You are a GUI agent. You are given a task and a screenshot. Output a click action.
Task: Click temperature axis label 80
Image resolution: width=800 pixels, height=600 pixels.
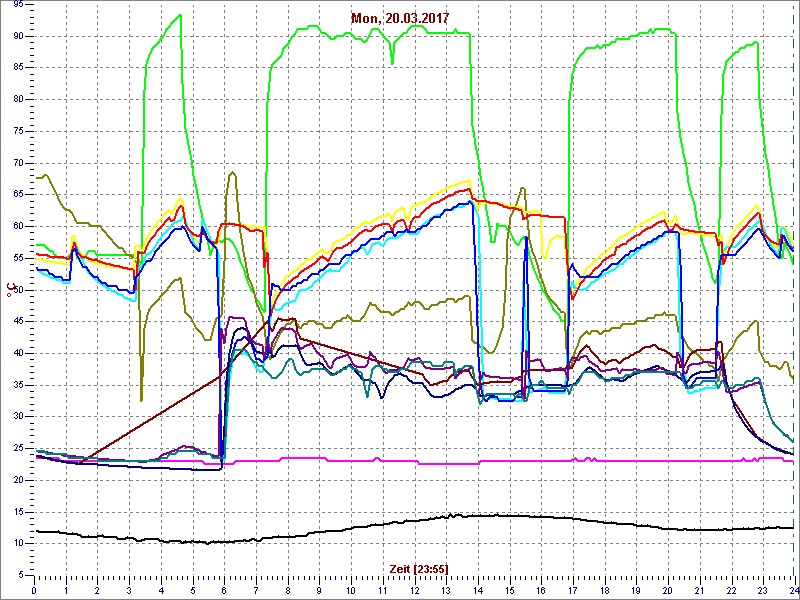click(18, 99)
